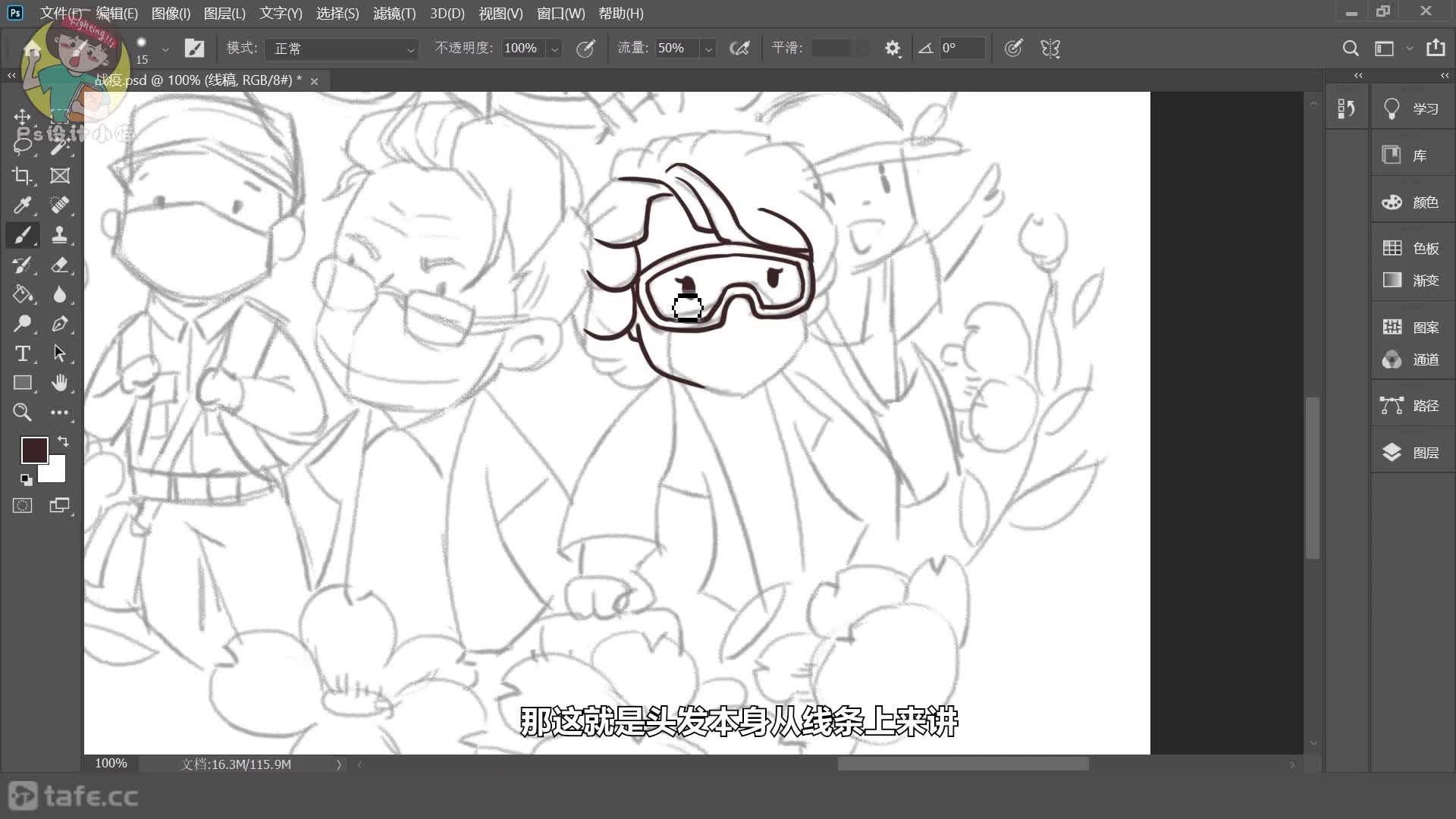The height and width of the screenshot is (819, 1456).
Task: Open the Edit Toolbar three-dots menu
Action: pyautogui.click(x=60, y=413)
